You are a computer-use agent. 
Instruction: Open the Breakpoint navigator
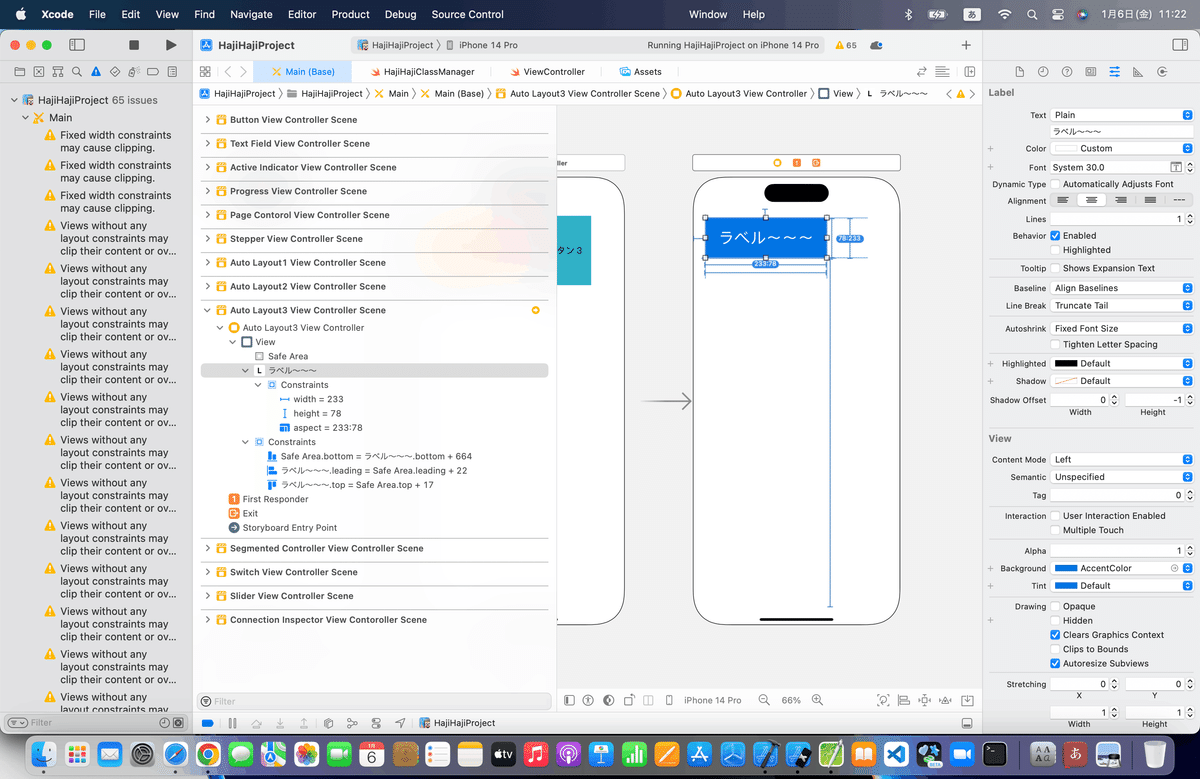click(x=153, y=72)
